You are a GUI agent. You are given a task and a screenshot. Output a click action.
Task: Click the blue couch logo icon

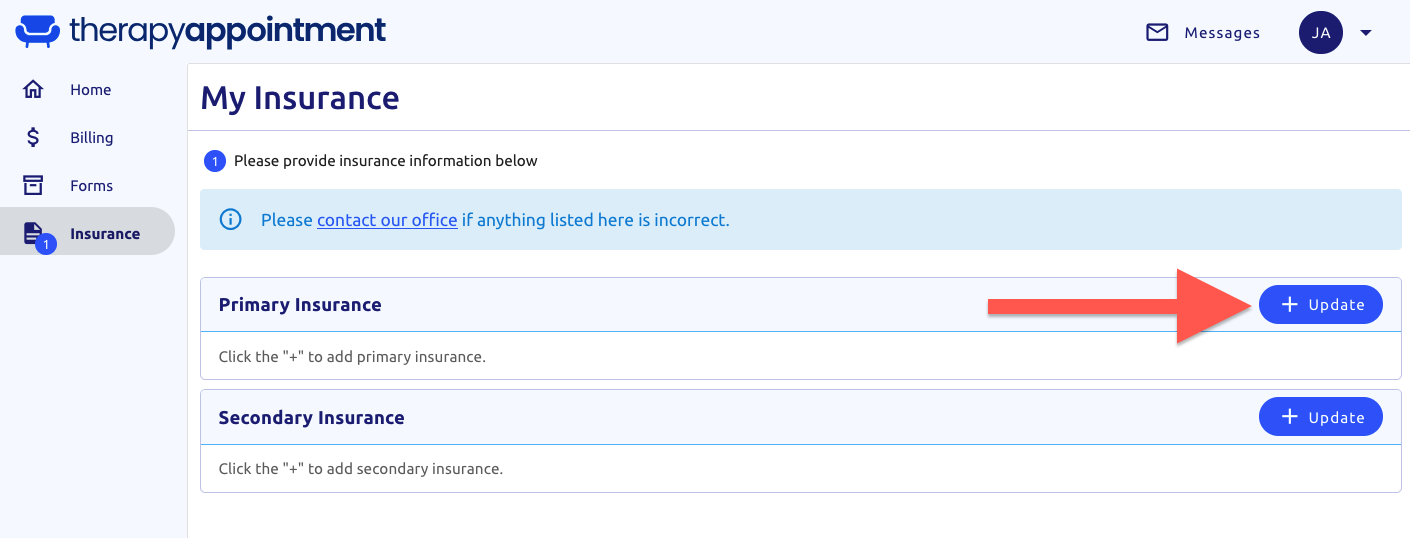(x=38, y=31)
